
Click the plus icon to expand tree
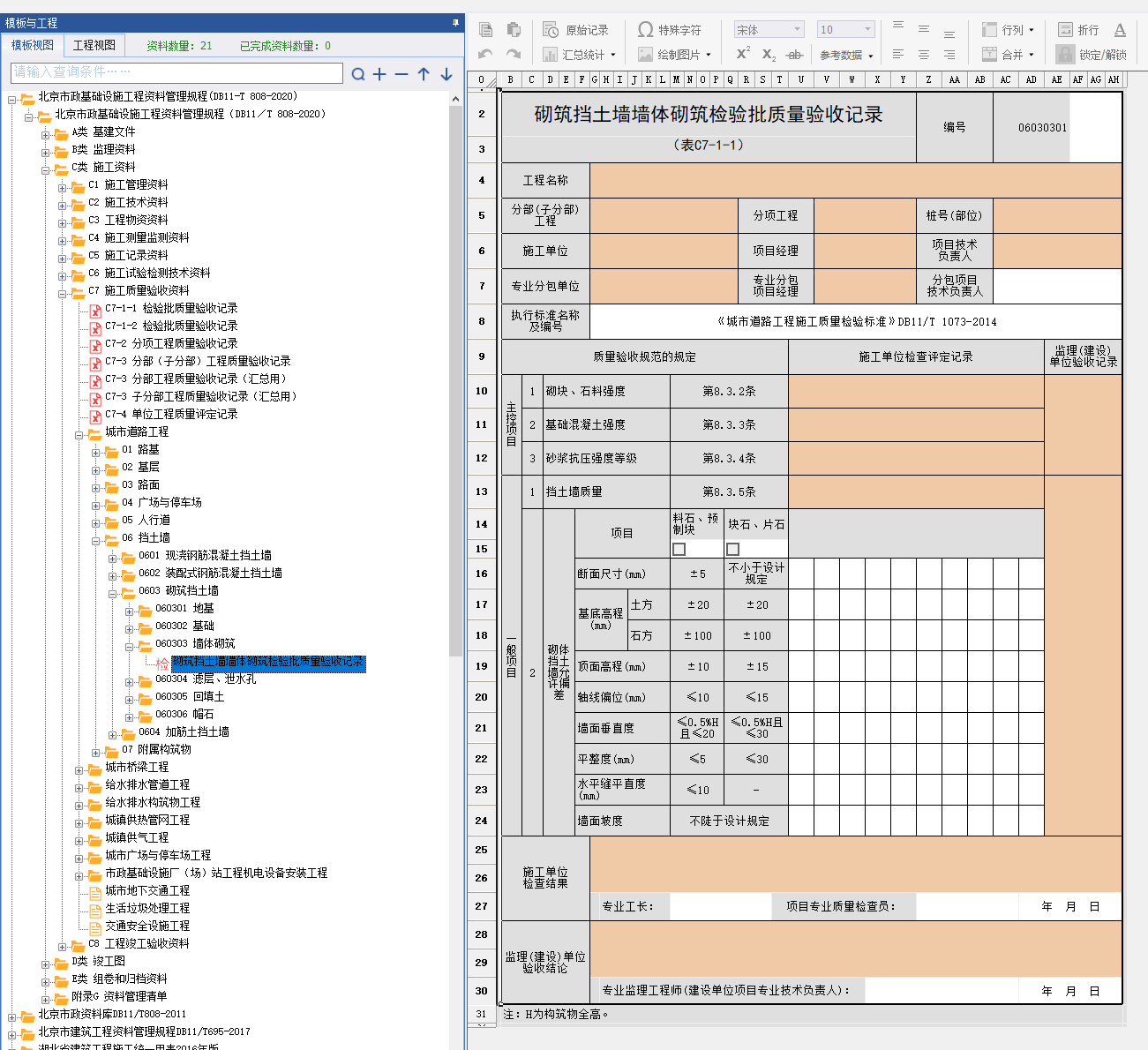[379, 74]
